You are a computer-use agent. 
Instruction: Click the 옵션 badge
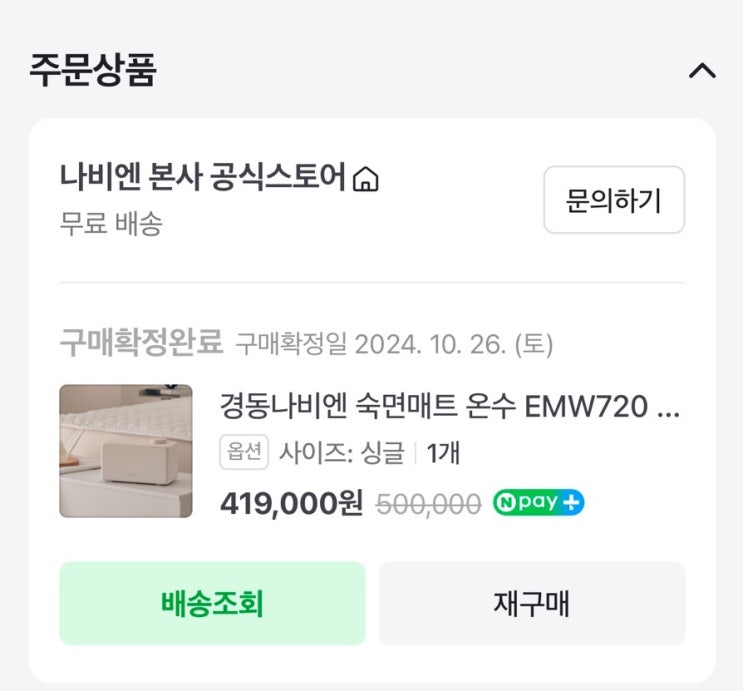tap(244, 453)
